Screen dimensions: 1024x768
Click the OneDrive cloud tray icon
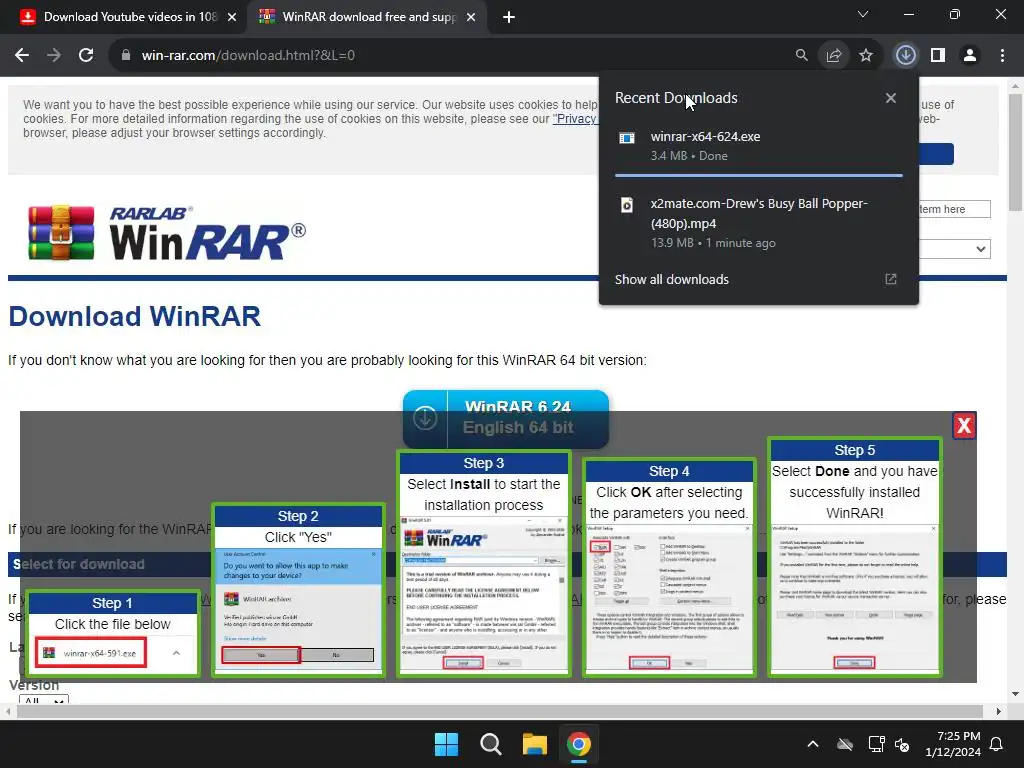click(845, 744)
